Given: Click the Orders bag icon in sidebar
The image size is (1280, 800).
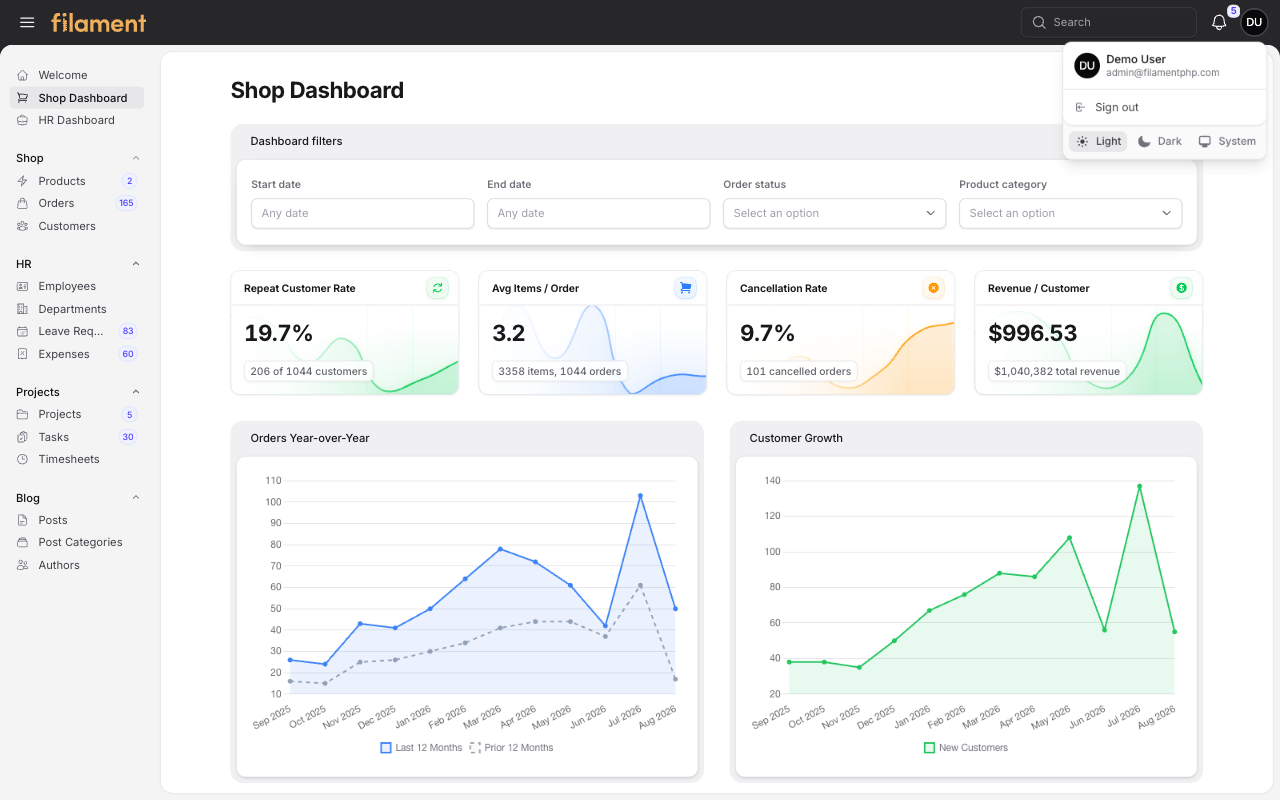Looking at the screenshot, I should pos(23,203).
